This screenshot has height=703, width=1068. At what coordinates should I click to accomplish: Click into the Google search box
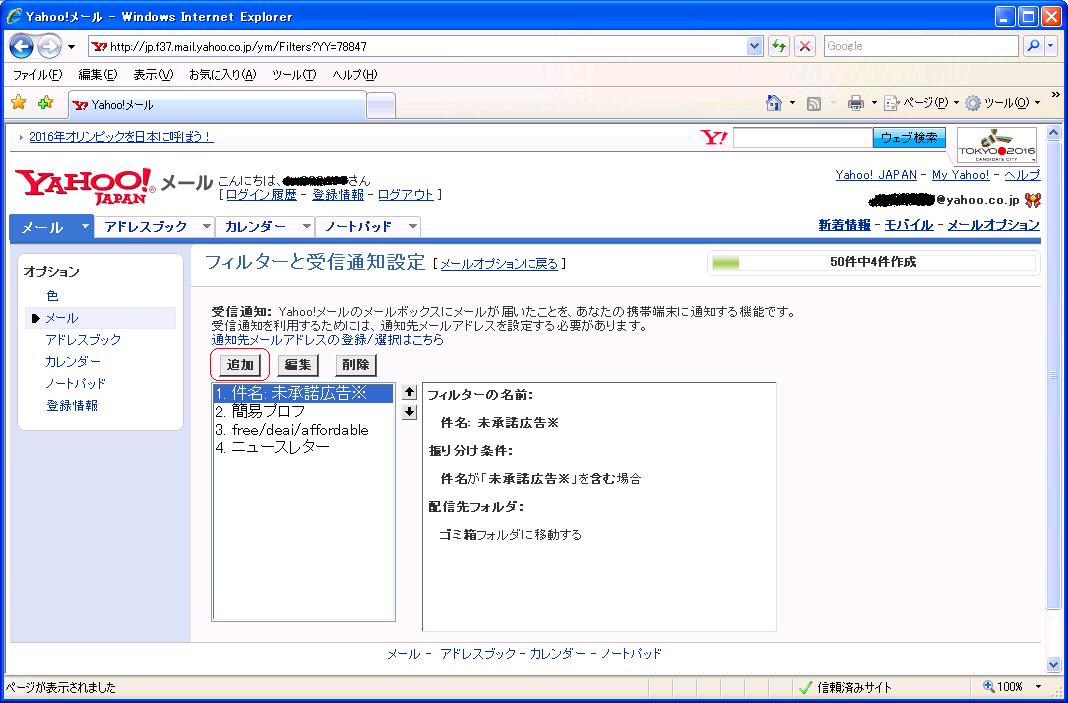[x=923, y=46]
